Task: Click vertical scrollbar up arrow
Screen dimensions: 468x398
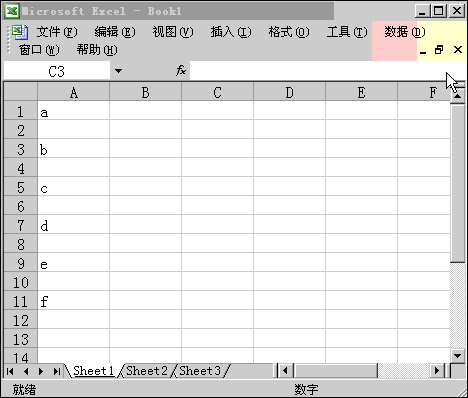Action: pos(457,96)
